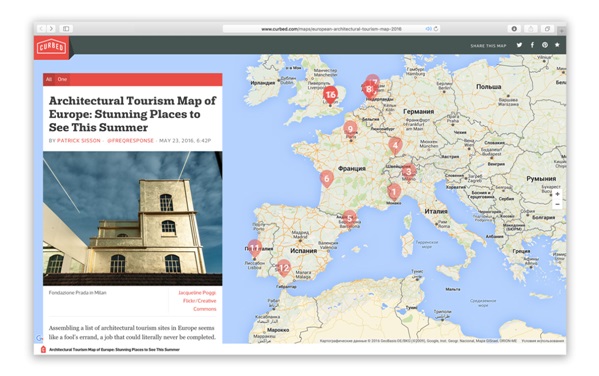Screen dimensions: 599x376
Task: Switch to the All tab
Action: point(49,79)
